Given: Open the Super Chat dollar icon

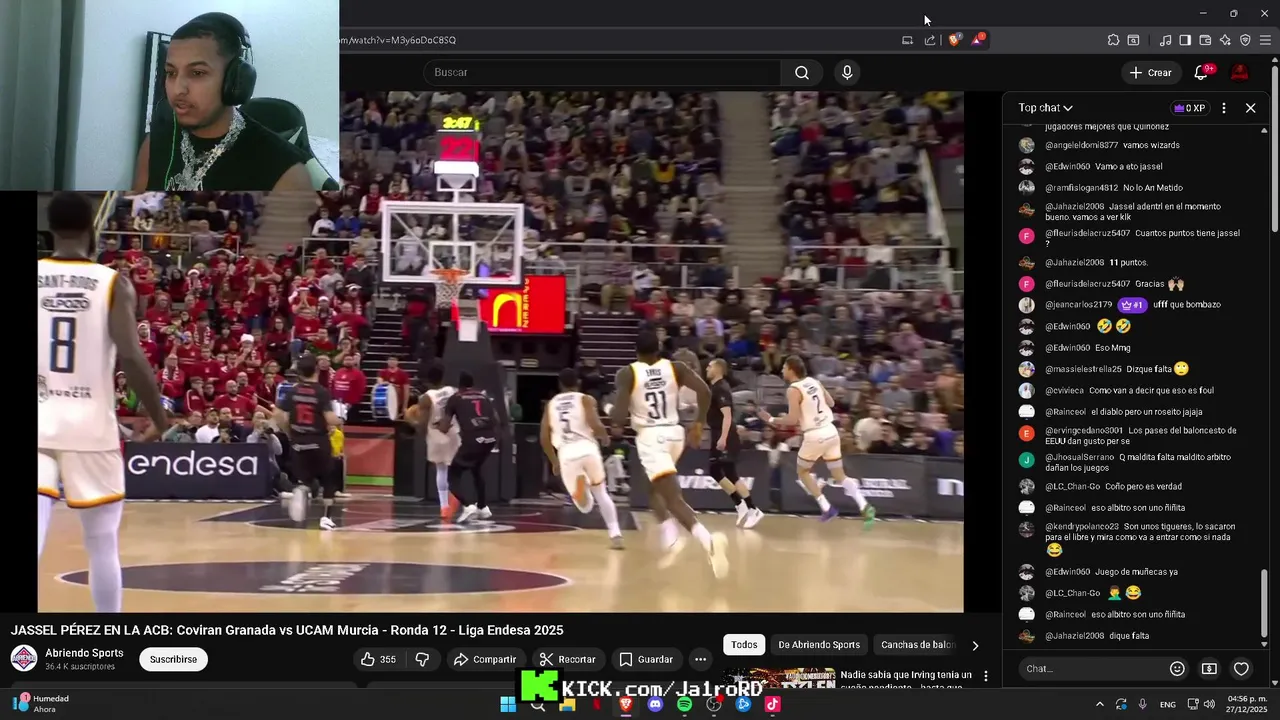Looking at the screenshot, I should [1209, 668].
